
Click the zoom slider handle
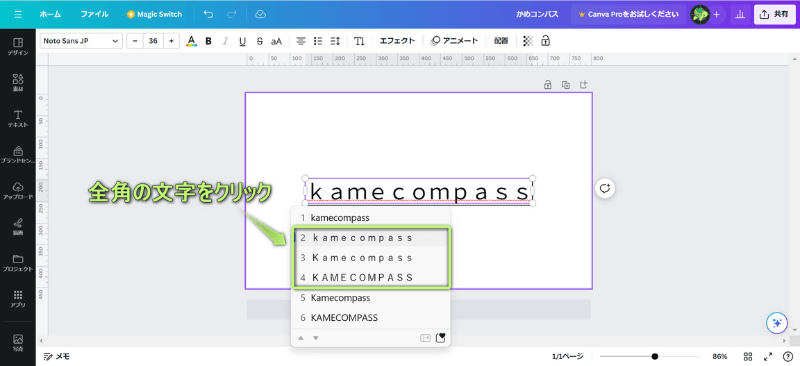pos(655,356)
